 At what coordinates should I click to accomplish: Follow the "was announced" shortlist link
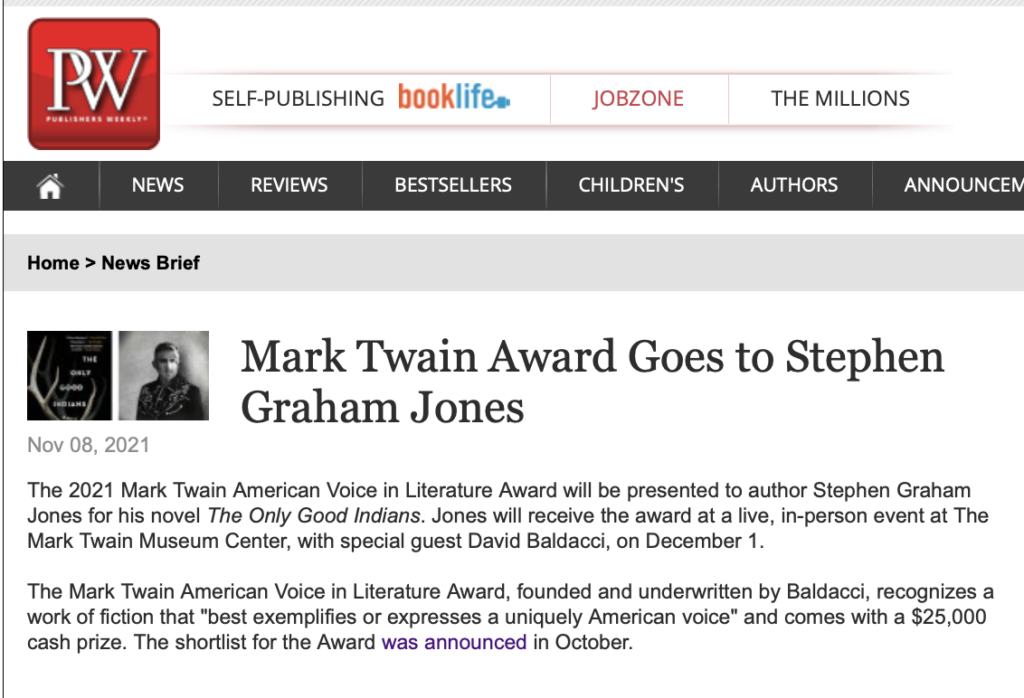click(454, 642)
